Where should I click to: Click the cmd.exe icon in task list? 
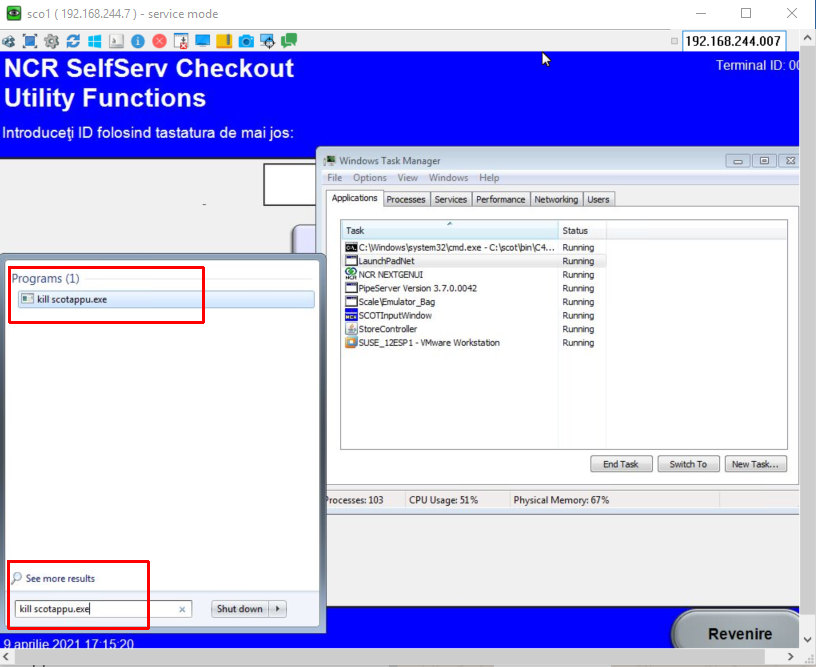tap(351, 247)
